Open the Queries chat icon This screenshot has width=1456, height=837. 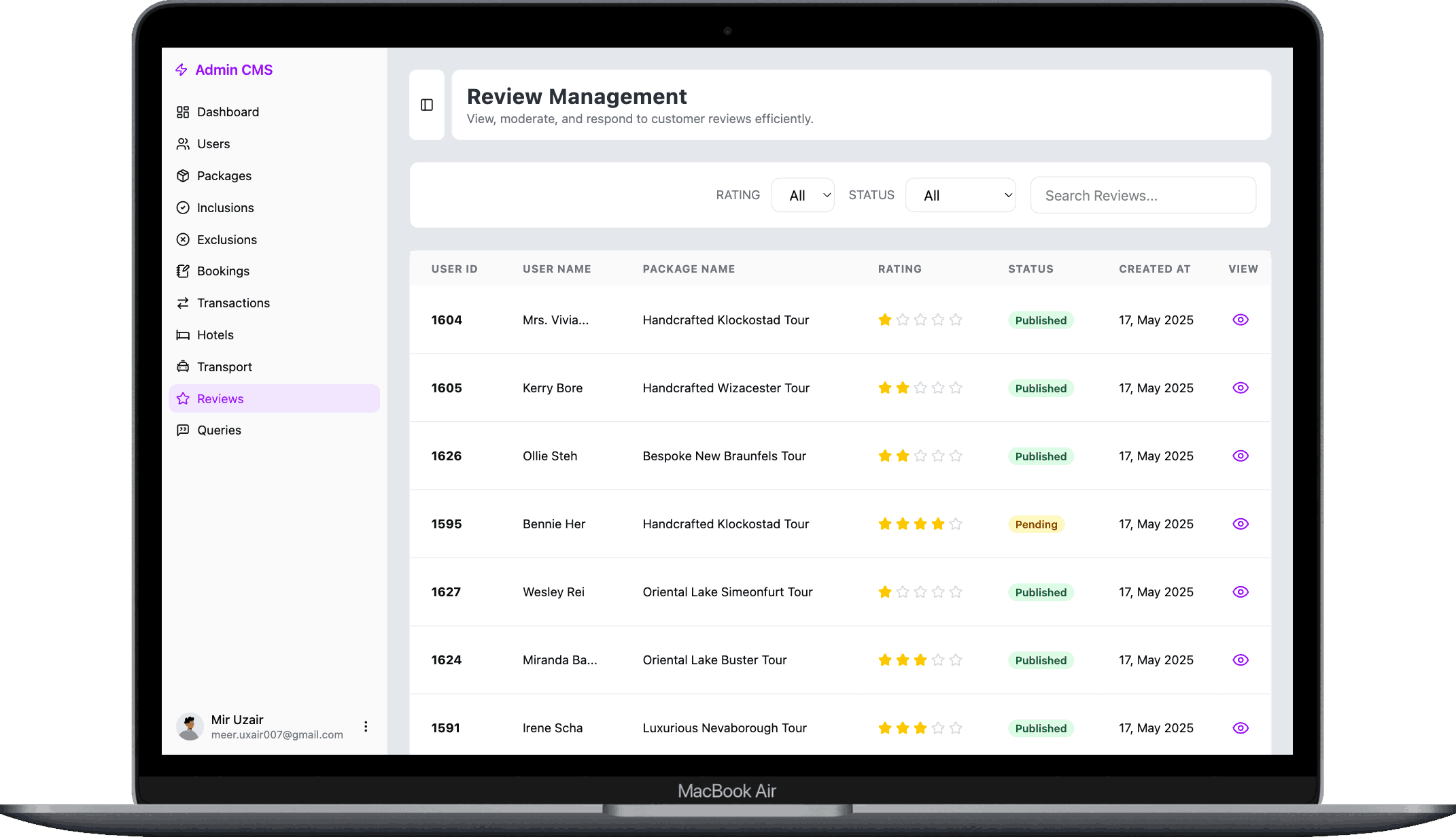182,430
